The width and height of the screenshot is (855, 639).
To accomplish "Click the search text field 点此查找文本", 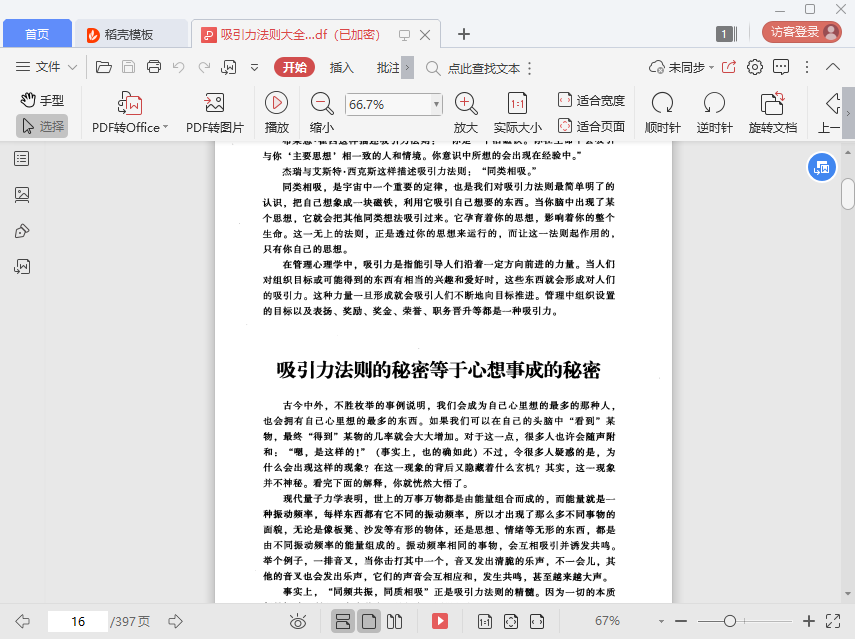I will click(x=484, y=68).
